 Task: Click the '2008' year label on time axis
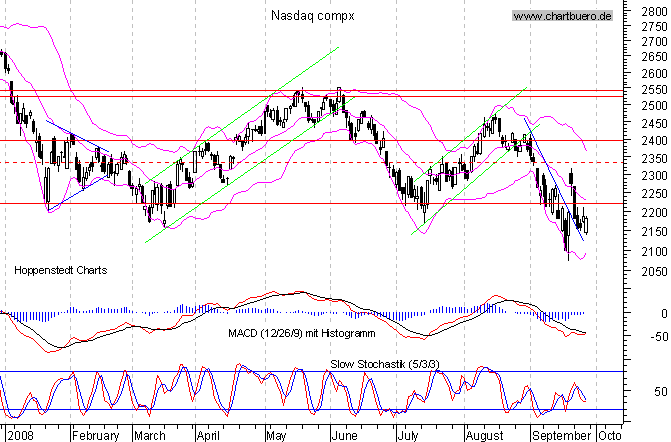tap(21, 435)
